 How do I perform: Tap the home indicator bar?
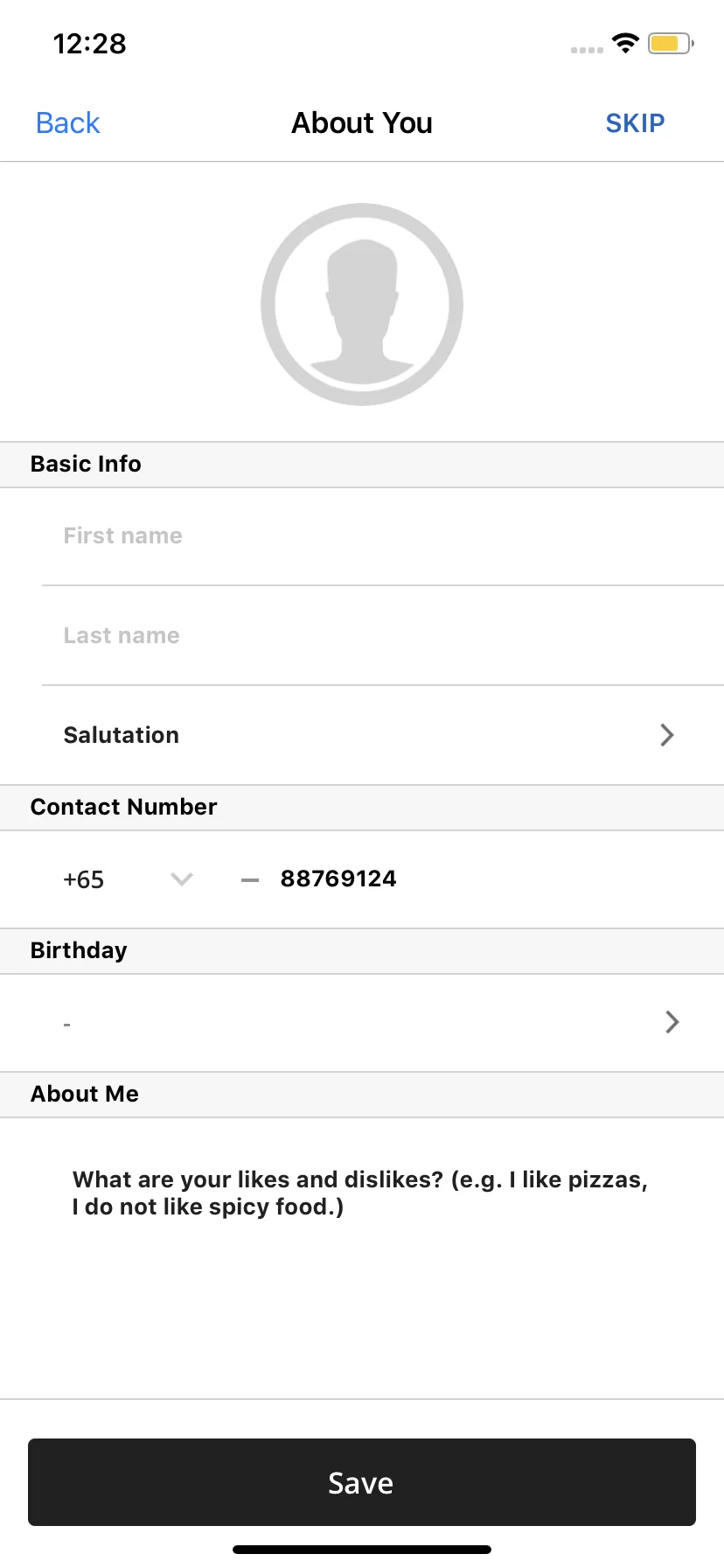[362, 1550]
